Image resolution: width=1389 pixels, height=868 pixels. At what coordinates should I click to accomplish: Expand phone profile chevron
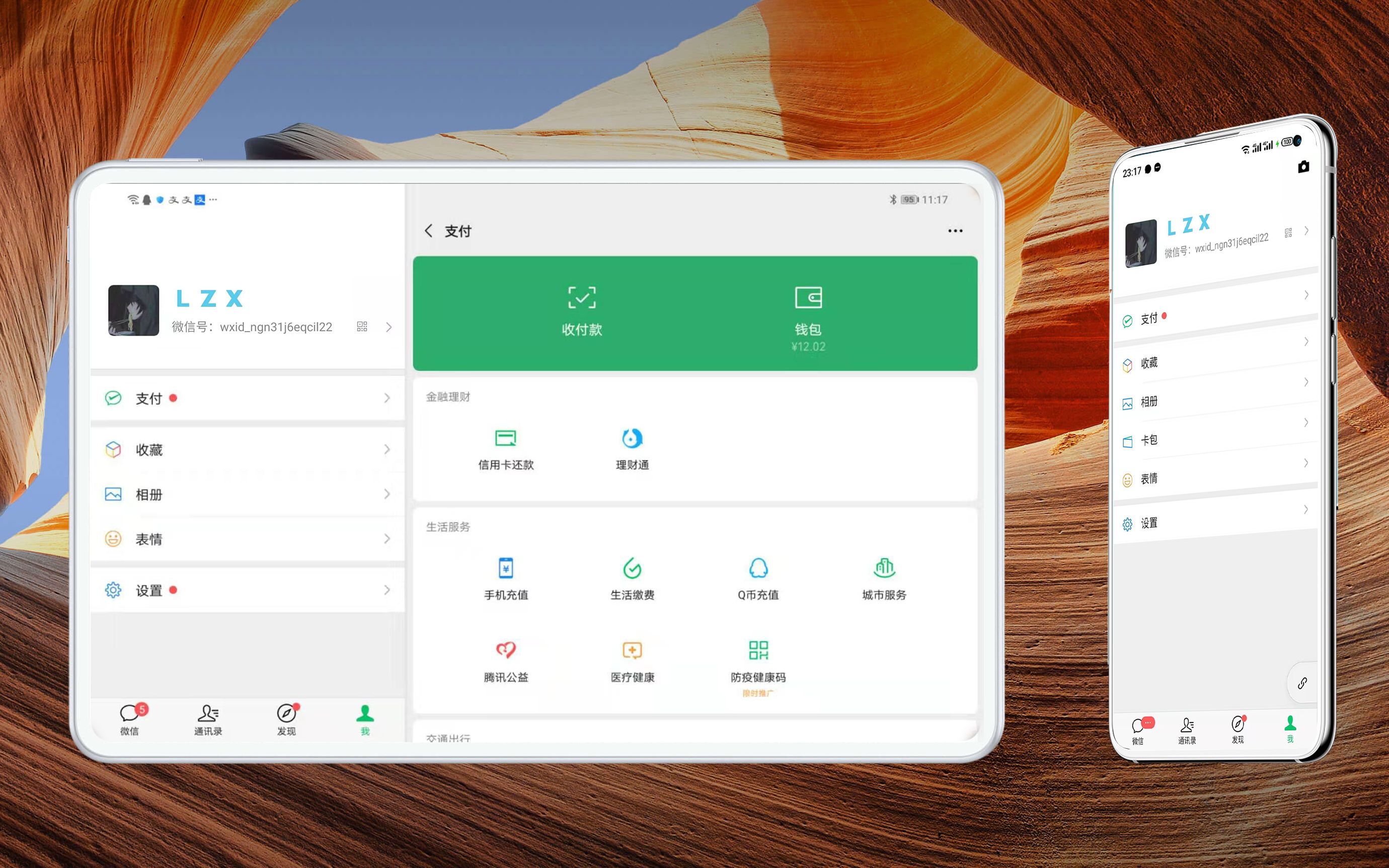pyautogui.click(x=1306, y=230)
